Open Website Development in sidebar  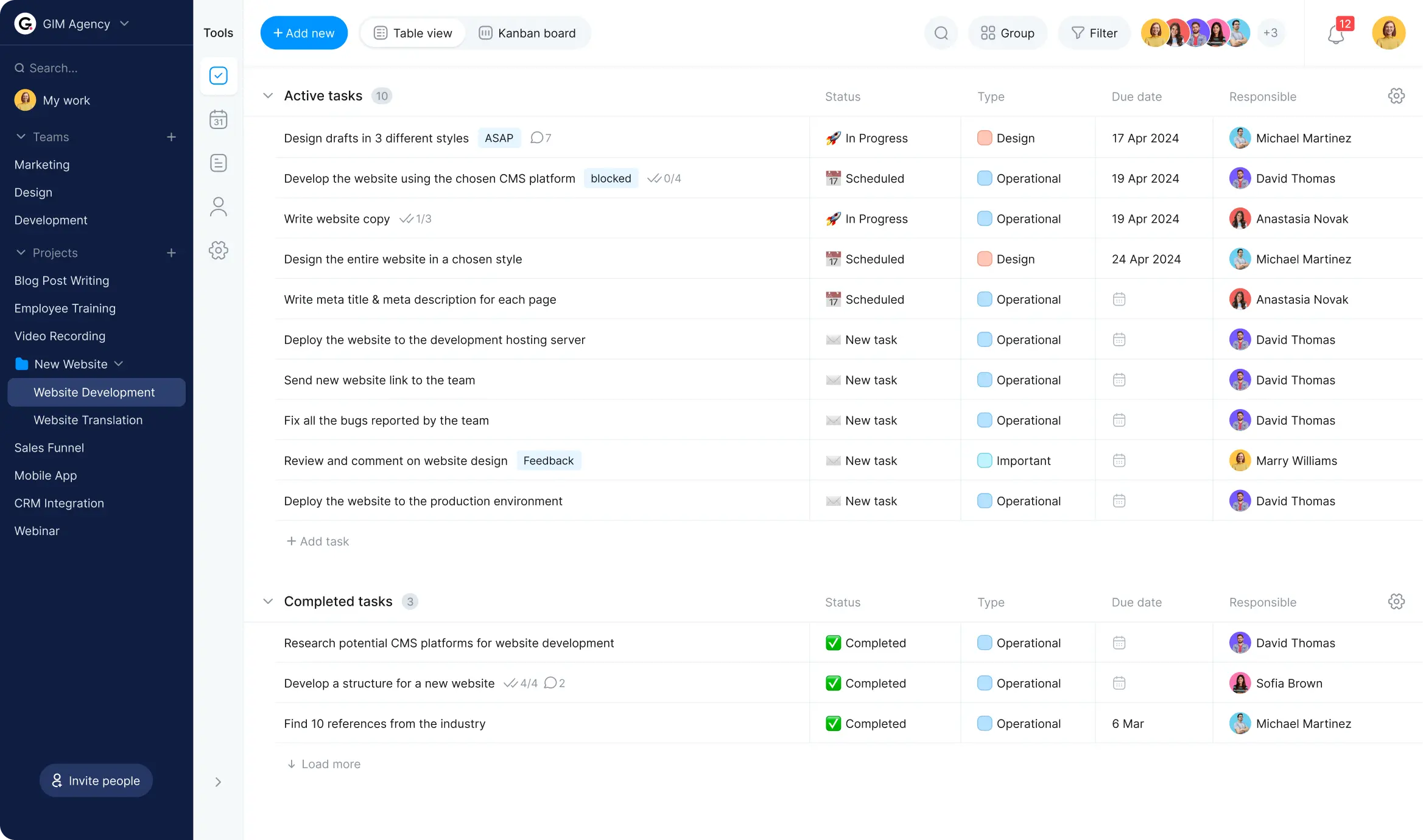tap(96, 392)
